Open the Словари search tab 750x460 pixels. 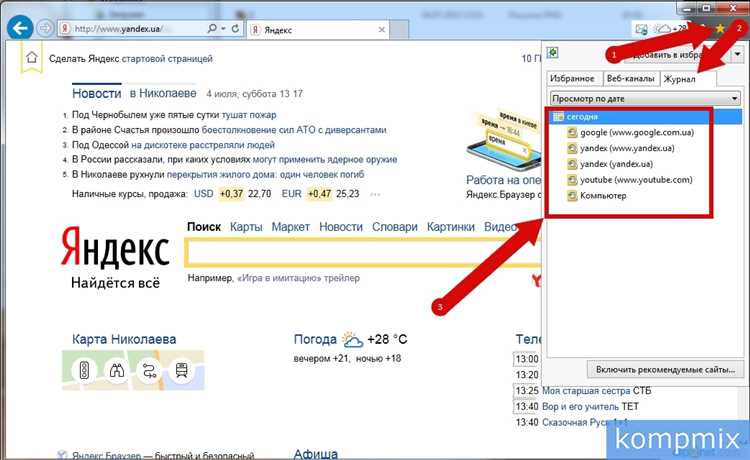(395, 227)
